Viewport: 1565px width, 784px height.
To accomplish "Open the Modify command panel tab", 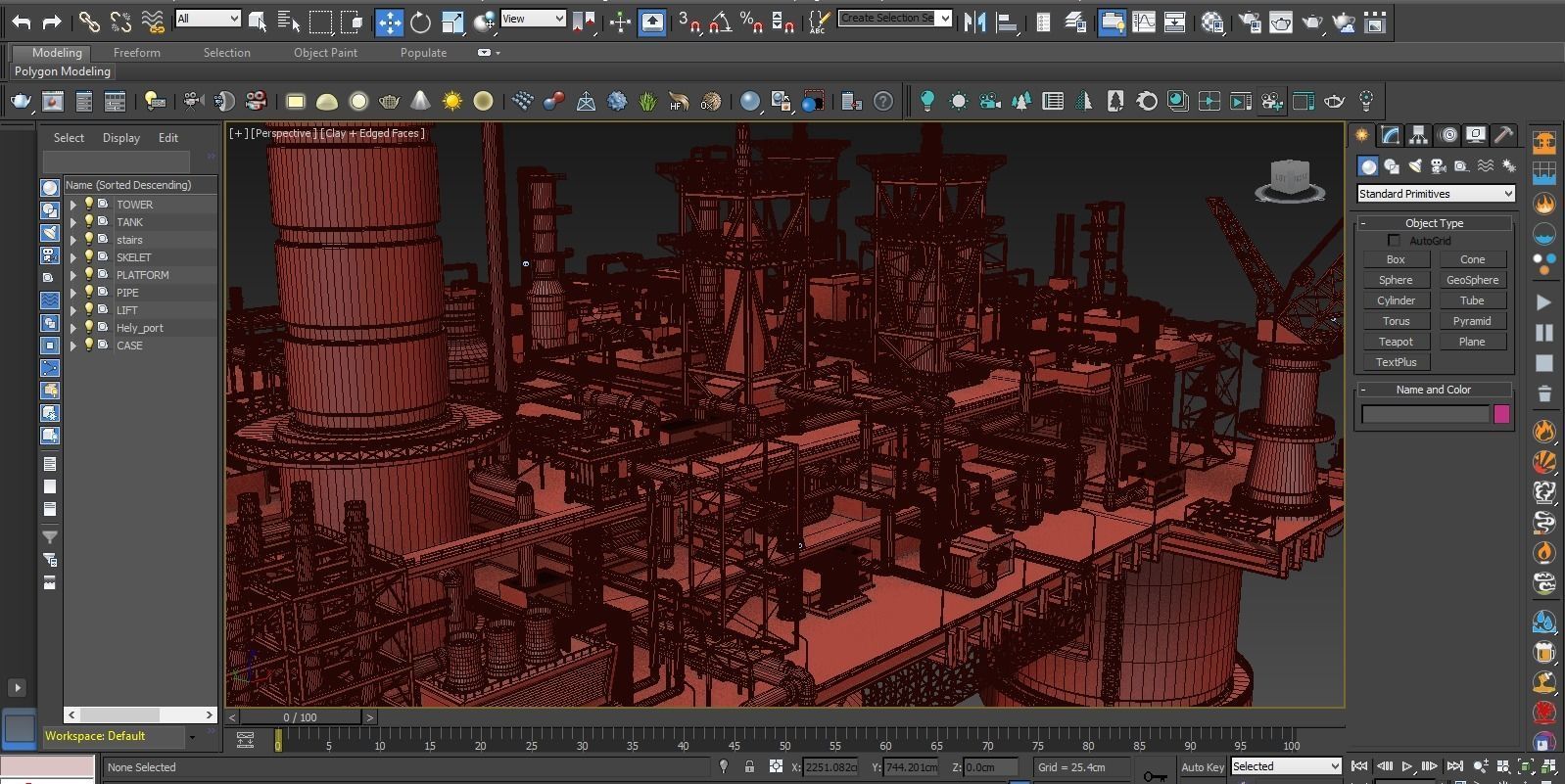I will coord(1391,135).
